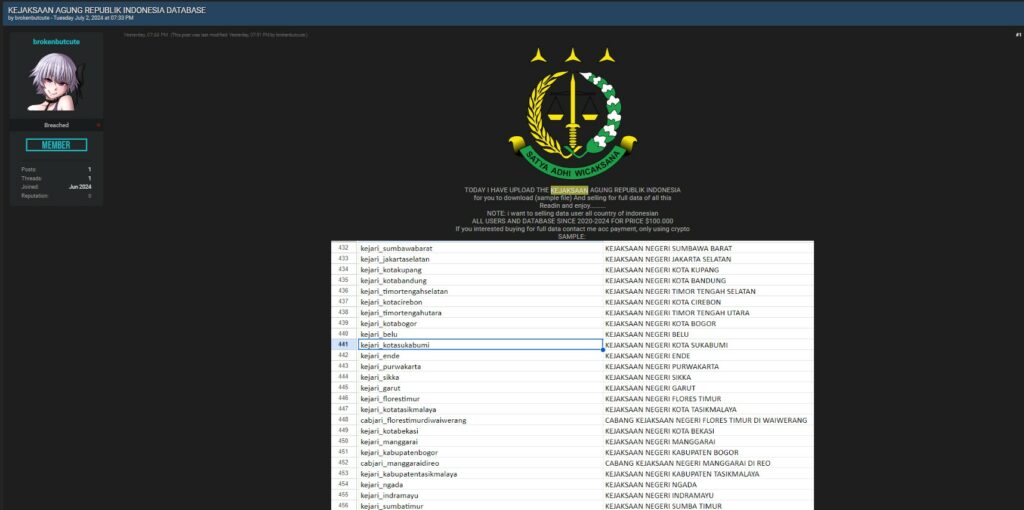
Task: Select row header number 441
Action: [343, 345]
